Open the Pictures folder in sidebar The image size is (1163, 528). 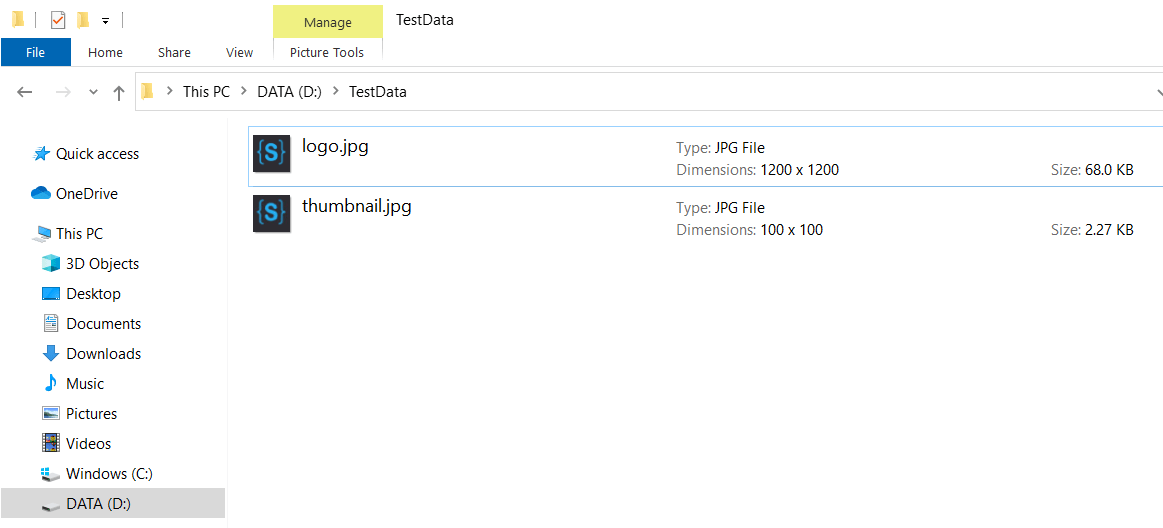click(91, 413)
